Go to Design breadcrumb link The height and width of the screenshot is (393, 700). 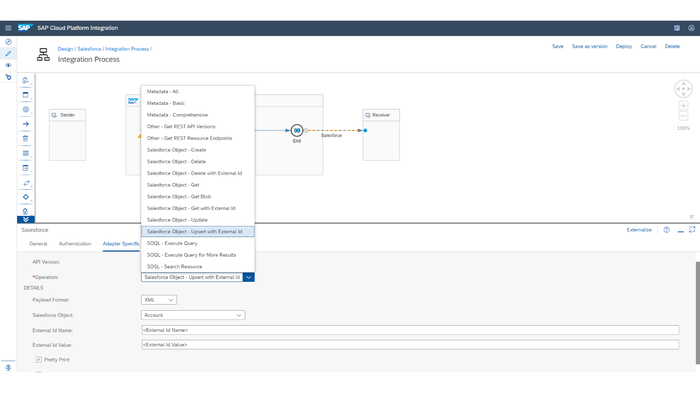click(65, 49)
